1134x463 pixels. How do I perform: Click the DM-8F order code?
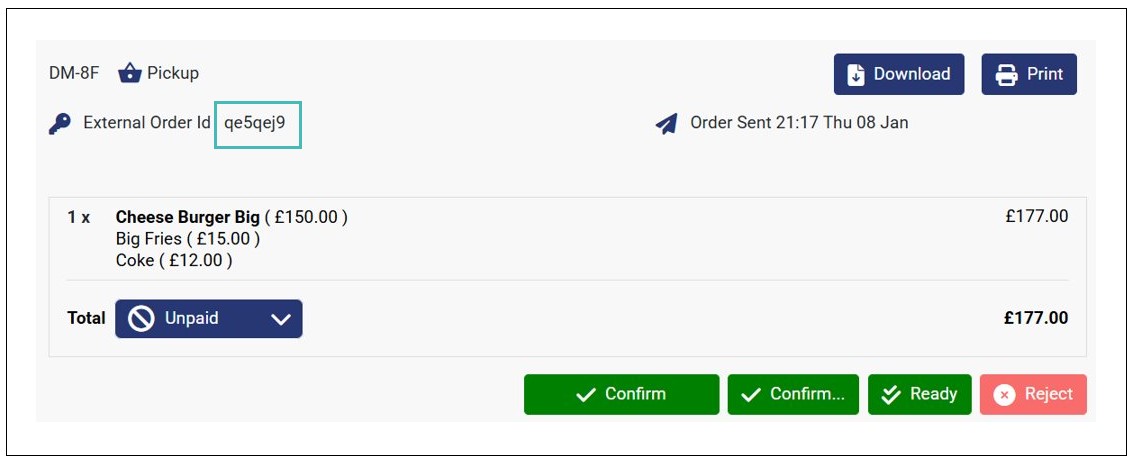click(x=74, y=73)
